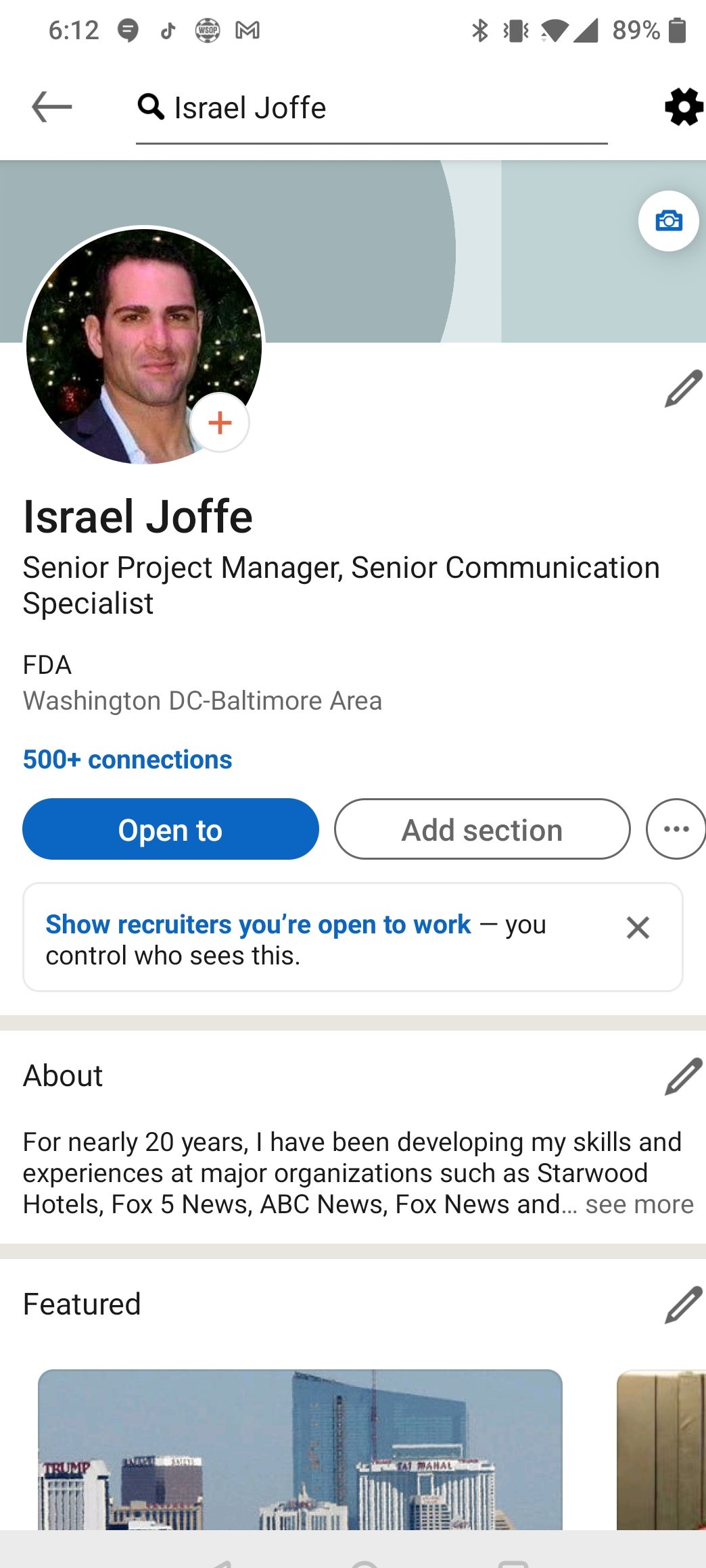The image size is (706, 1568).
Task: View the 500+ connections list
Action: (128, 760)
